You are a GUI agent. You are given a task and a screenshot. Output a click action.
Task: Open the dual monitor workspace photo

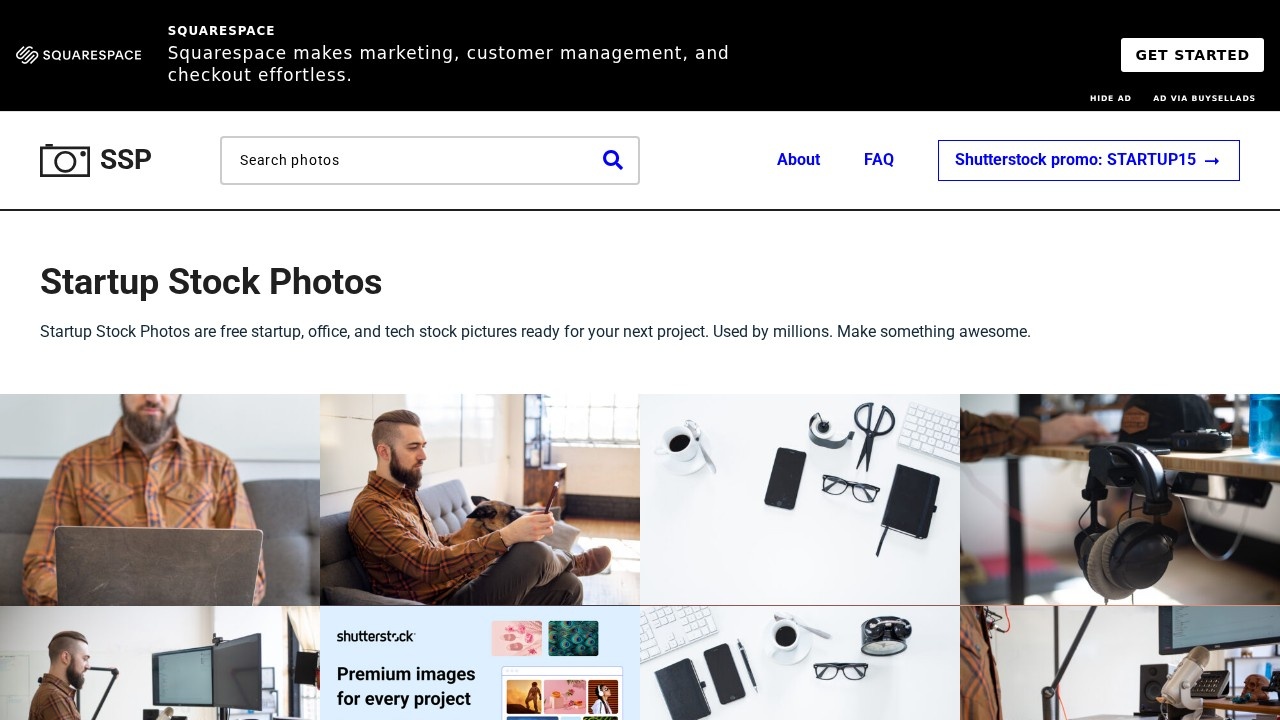tap(160, 663)
